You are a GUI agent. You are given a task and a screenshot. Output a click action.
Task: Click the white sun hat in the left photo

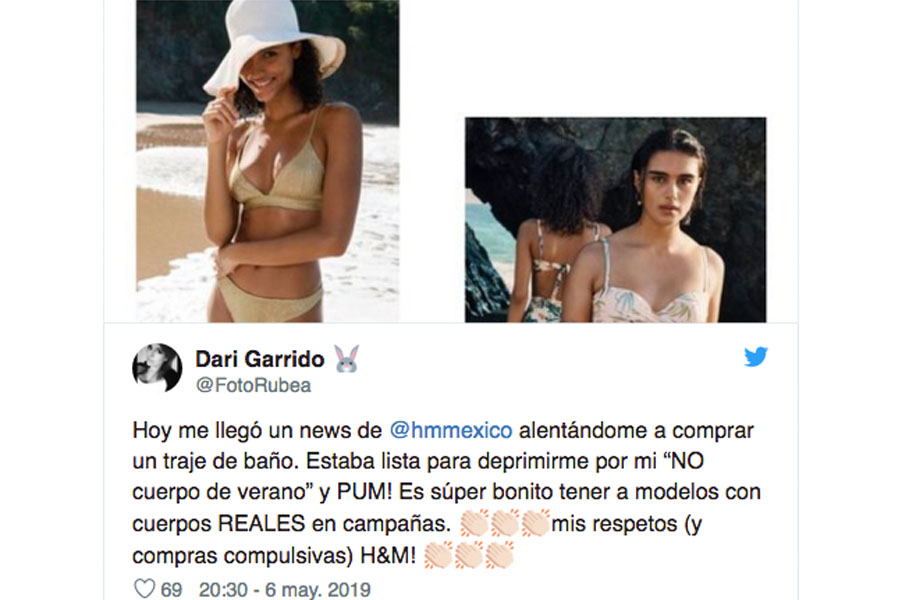pyautogui.click(x=273, y=43)
